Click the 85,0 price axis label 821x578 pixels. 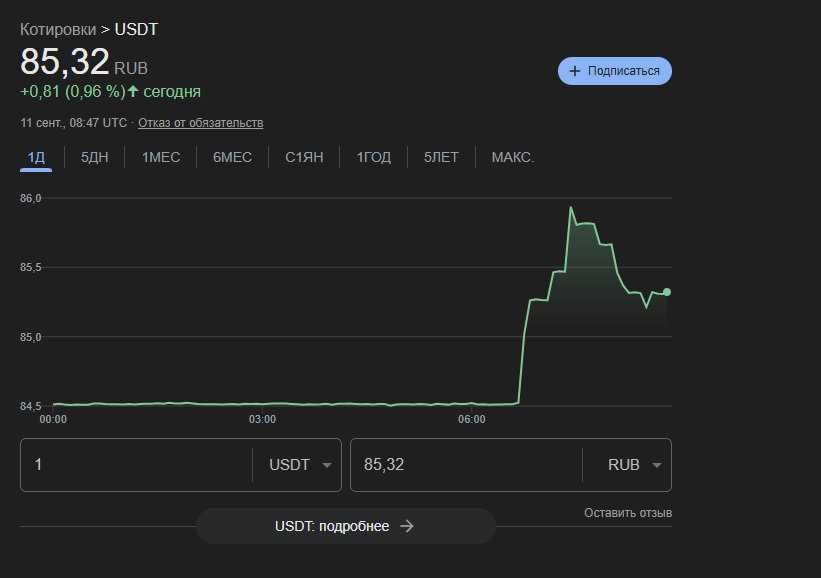[x=30, y=337]
